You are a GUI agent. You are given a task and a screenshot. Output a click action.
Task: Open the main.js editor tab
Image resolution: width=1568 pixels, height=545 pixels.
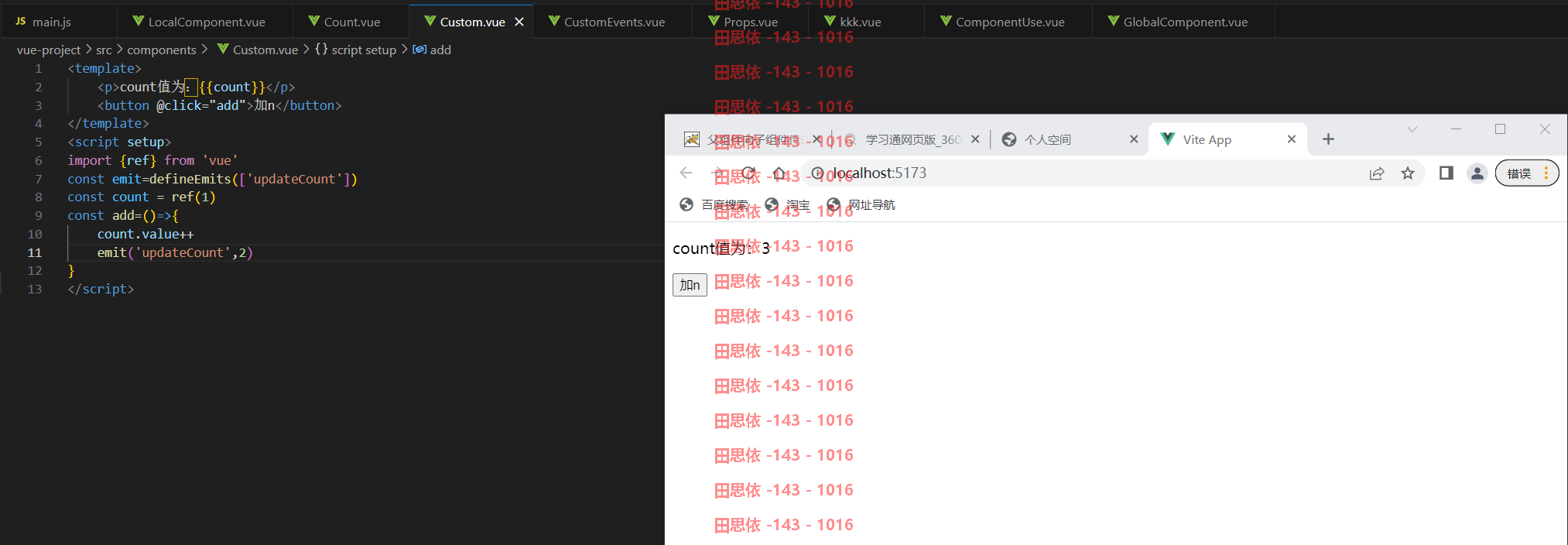click(51, 22)
